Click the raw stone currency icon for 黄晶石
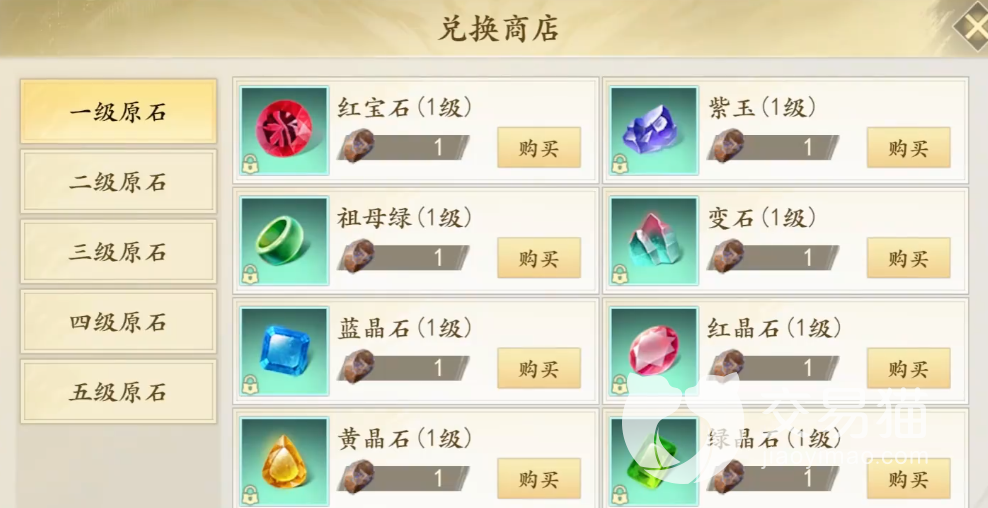The width and height of the screenshot is (988, 508). 359,476
